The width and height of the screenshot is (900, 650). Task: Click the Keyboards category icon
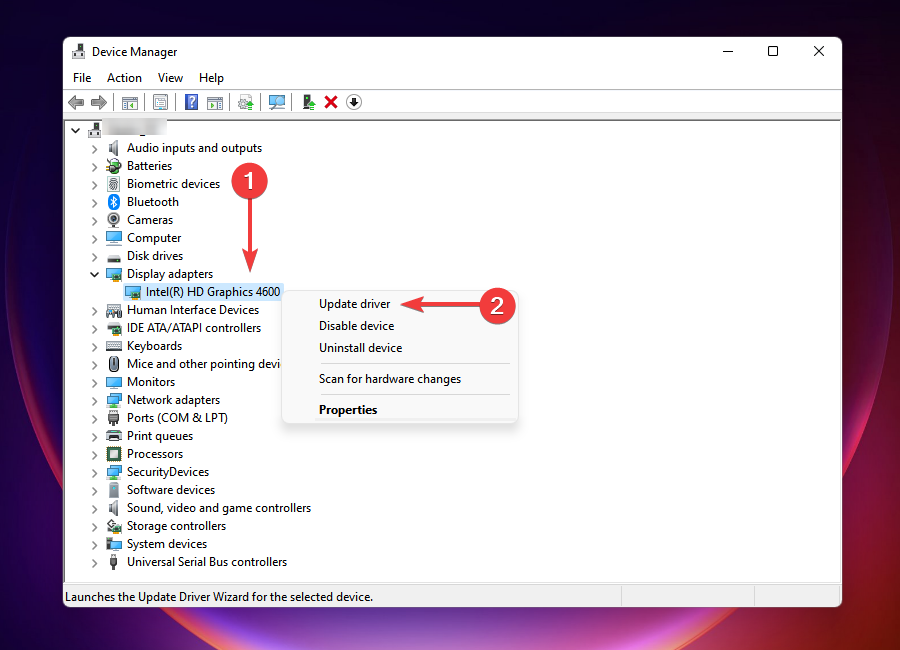click(114, 346)
